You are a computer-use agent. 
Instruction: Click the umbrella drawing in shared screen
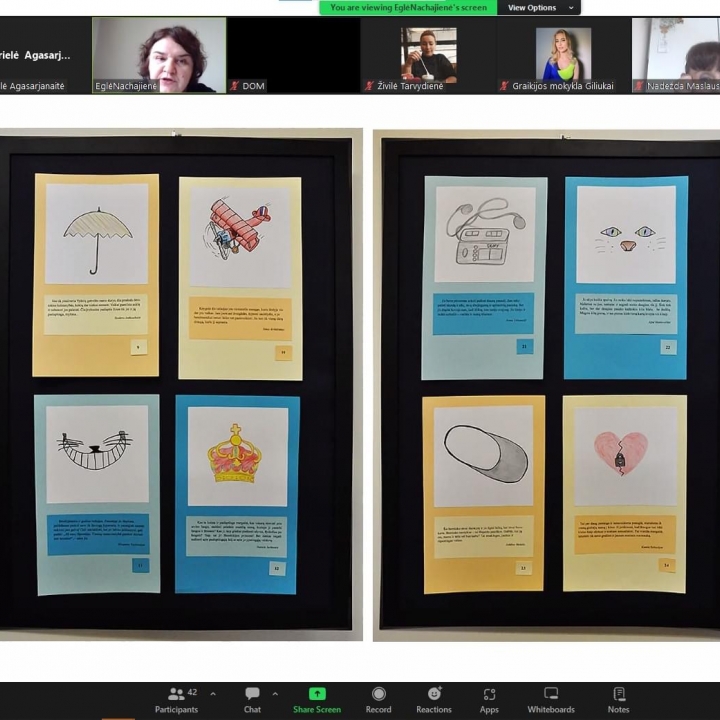tap(97, 241)
